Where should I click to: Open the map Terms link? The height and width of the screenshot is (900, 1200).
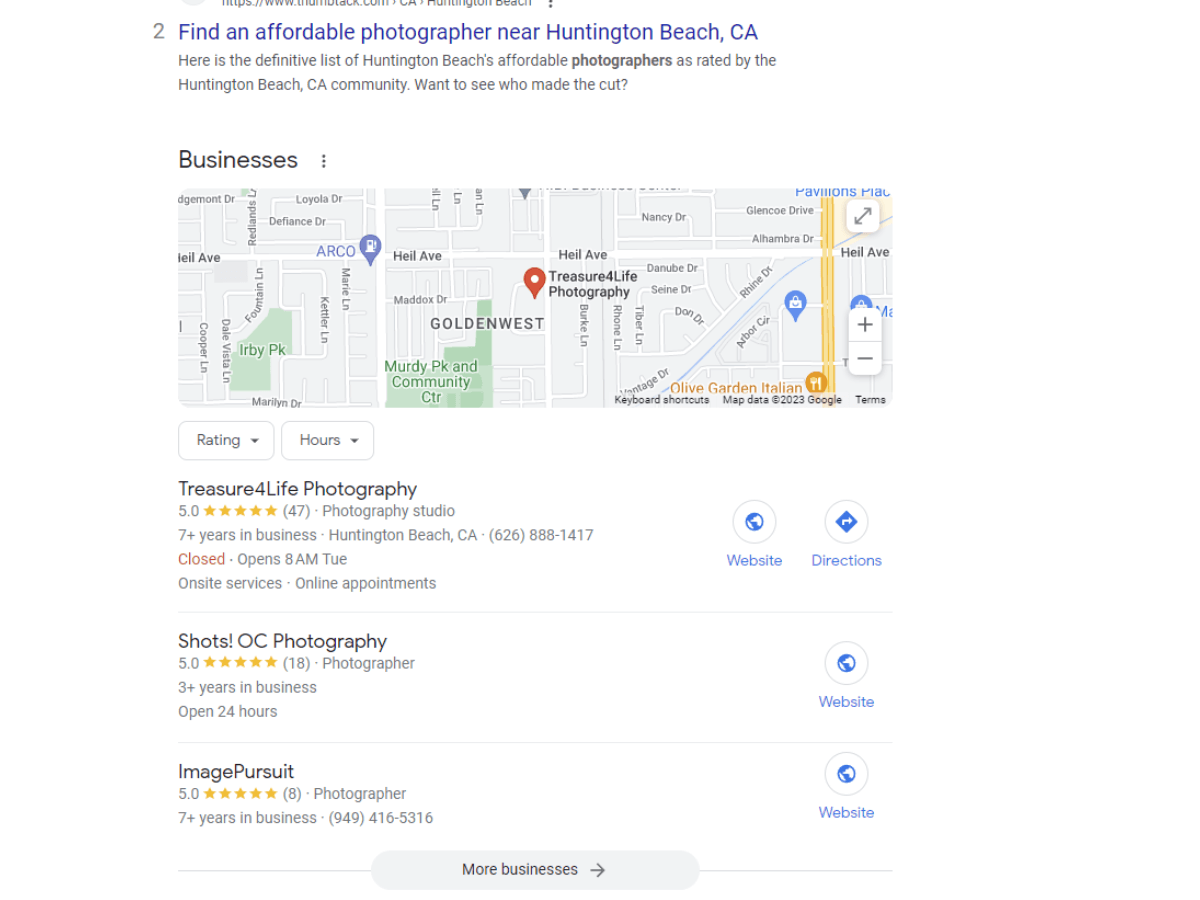(x=870, y=400)
